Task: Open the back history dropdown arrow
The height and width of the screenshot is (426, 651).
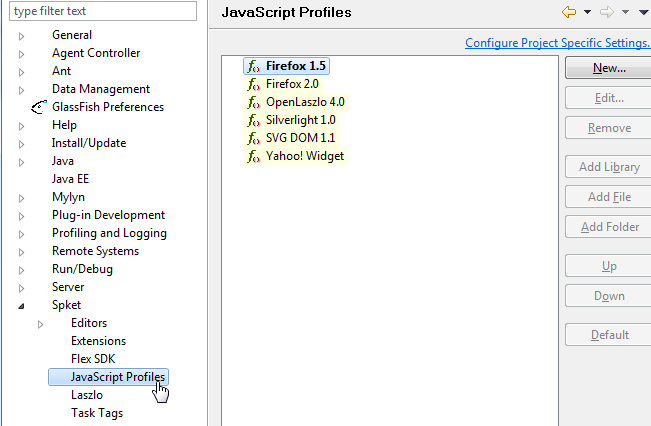Action: pos(587,12)
